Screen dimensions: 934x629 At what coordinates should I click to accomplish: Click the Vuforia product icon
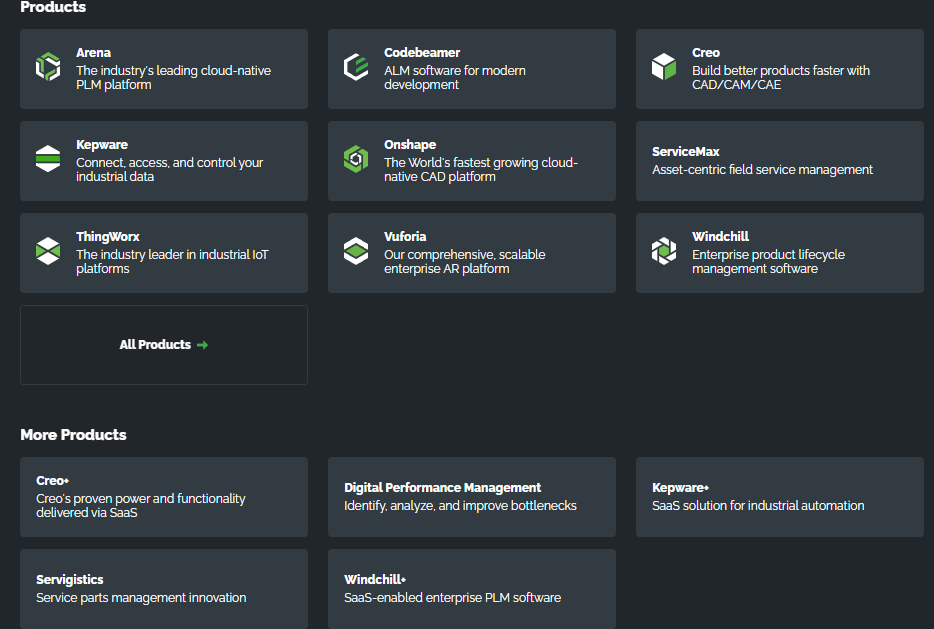(356, 252)
